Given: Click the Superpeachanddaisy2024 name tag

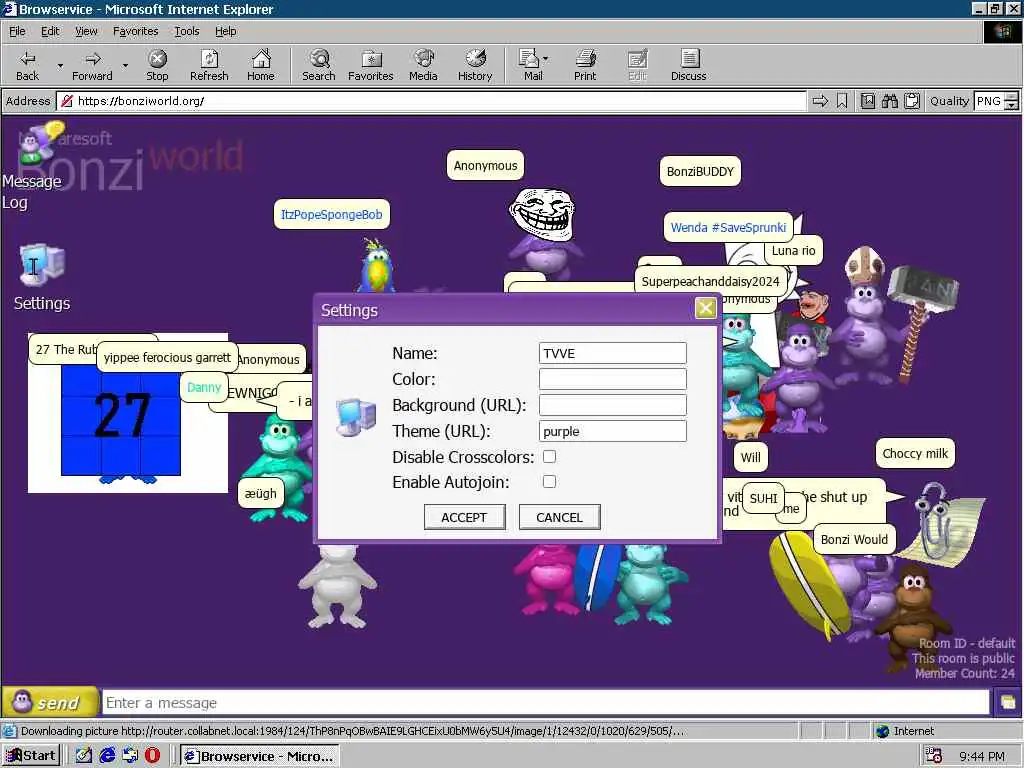Looking at the screenshot, I should [x=711, y=281].
